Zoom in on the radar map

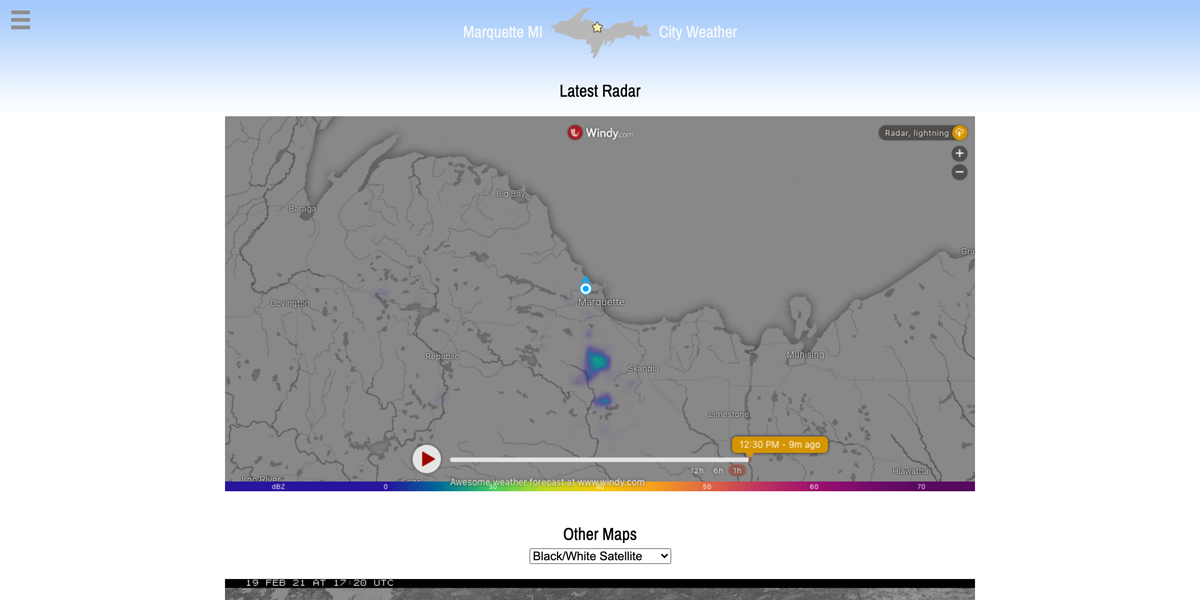point(958,152)
